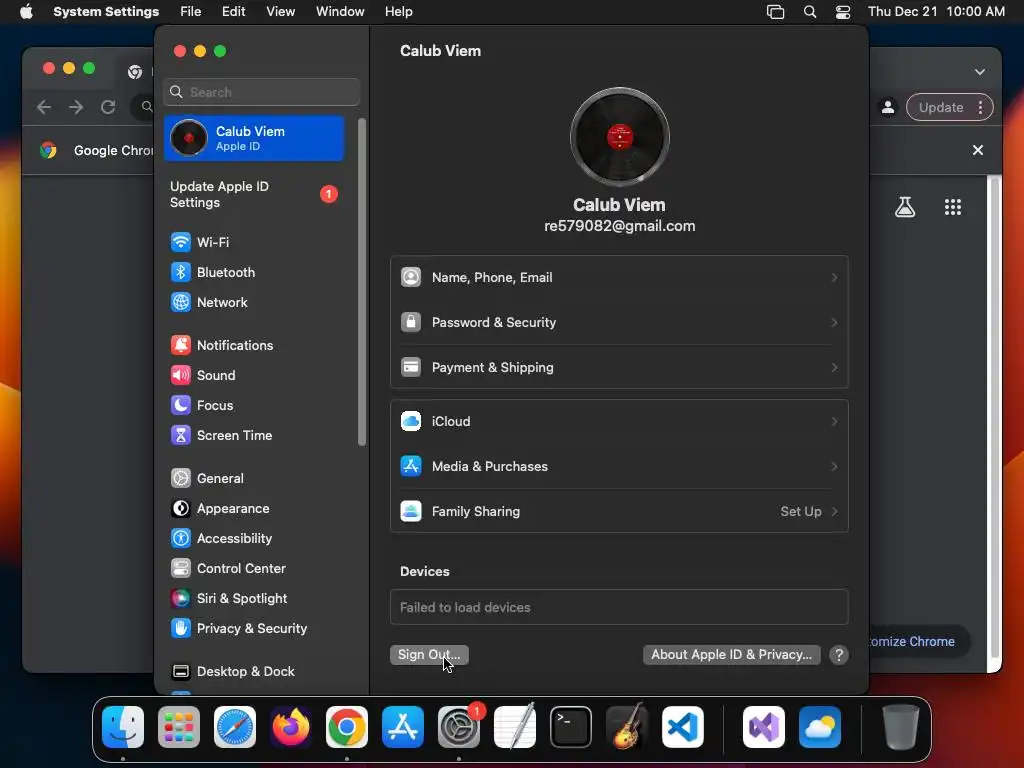Click Set Up for Family Sharing
This screenshot has width=1024, height=768.
click(808, 512)
